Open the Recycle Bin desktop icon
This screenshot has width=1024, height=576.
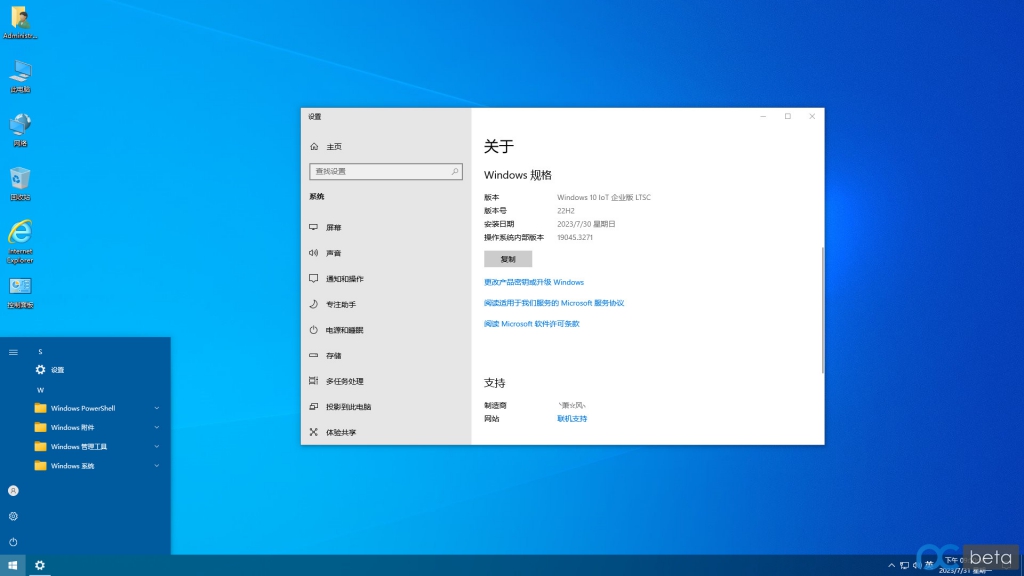coord(20,184)
